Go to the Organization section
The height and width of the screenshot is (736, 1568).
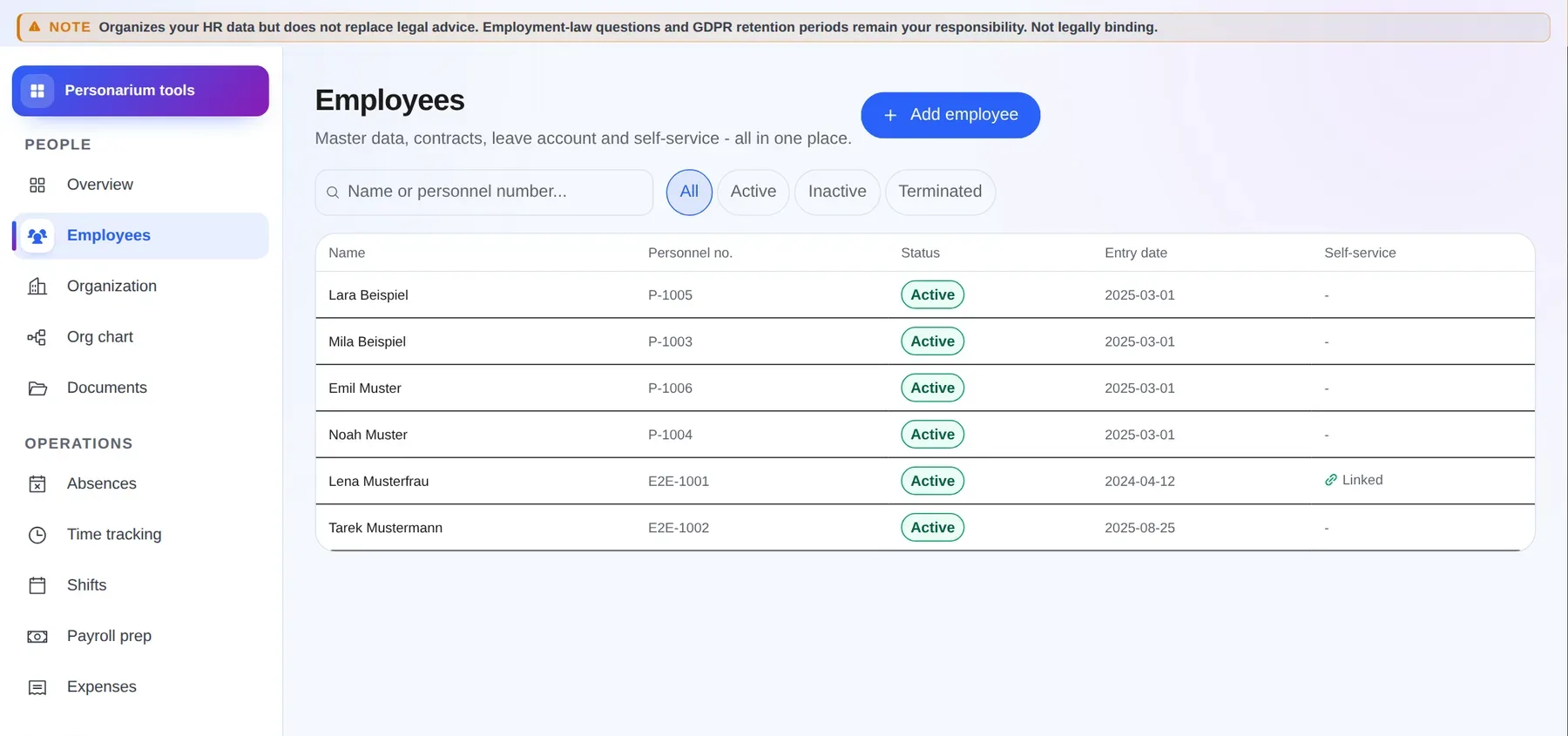pyautogui.click(x=140, y=287)
